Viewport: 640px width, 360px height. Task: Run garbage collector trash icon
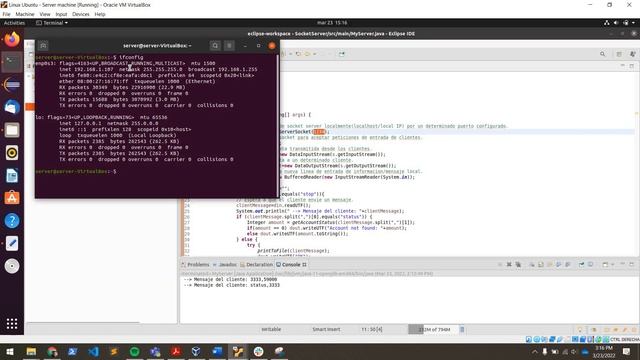point(462,329)
